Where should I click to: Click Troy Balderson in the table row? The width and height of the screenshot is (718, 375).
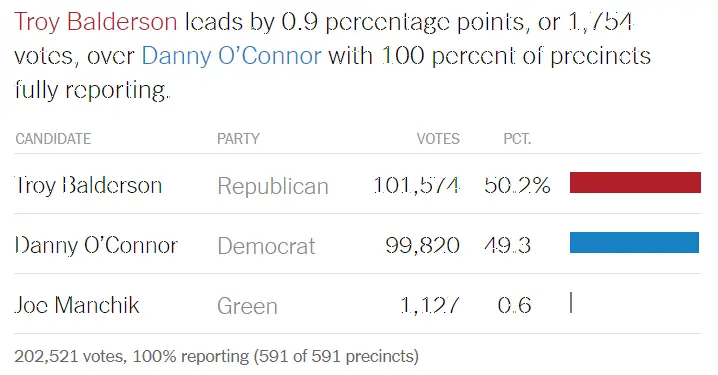(88, 185)
